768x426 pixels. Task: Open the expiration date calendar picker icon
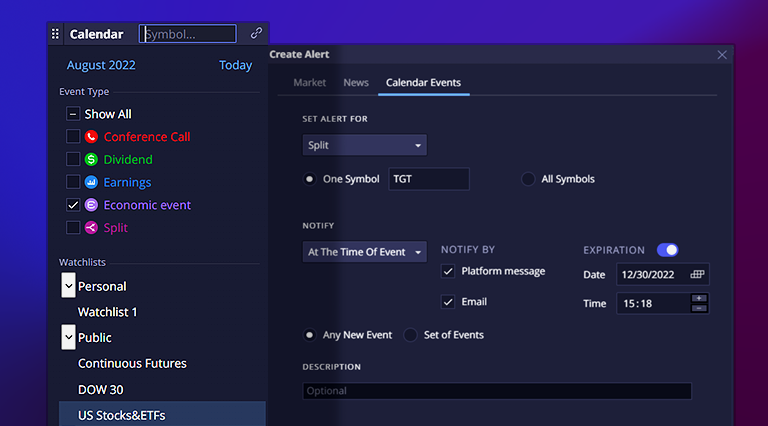[x=698, y=274]
